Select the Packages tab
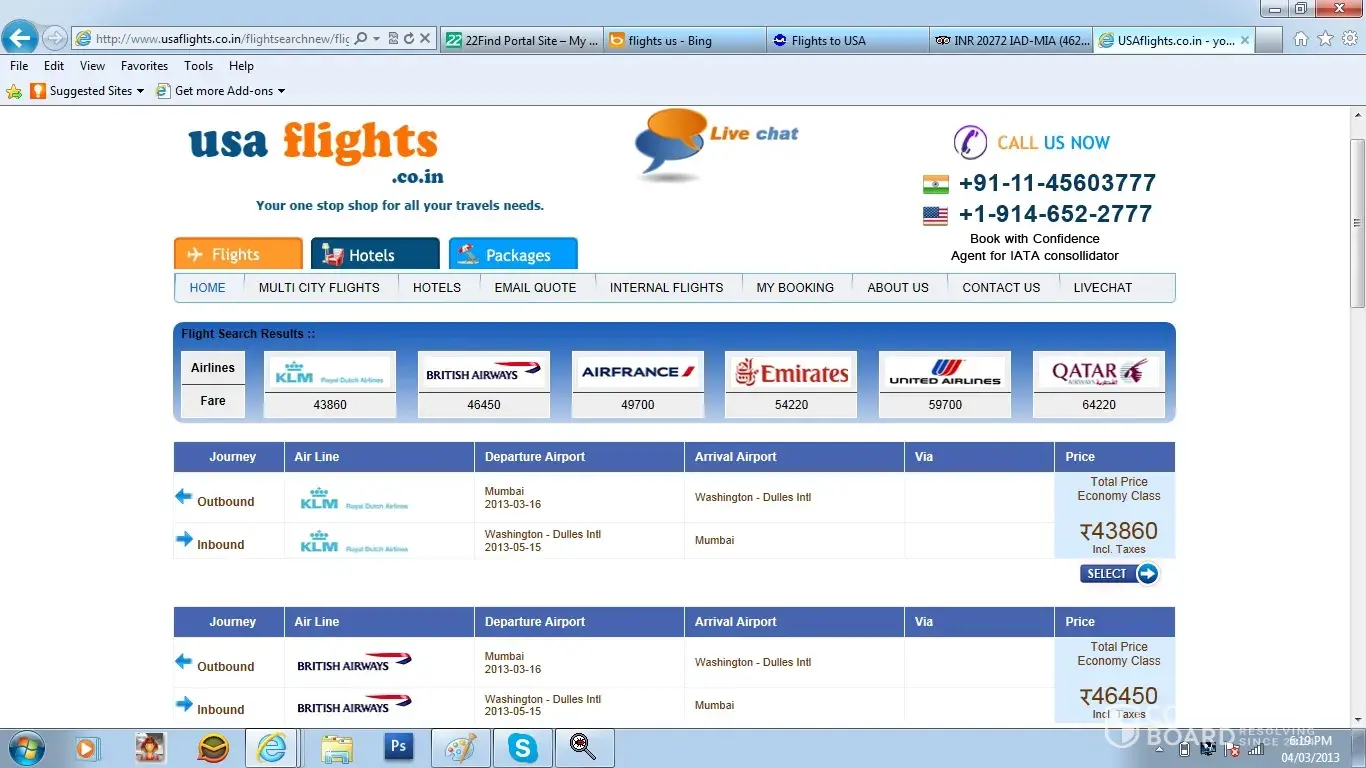 click(x=513, y=254)
